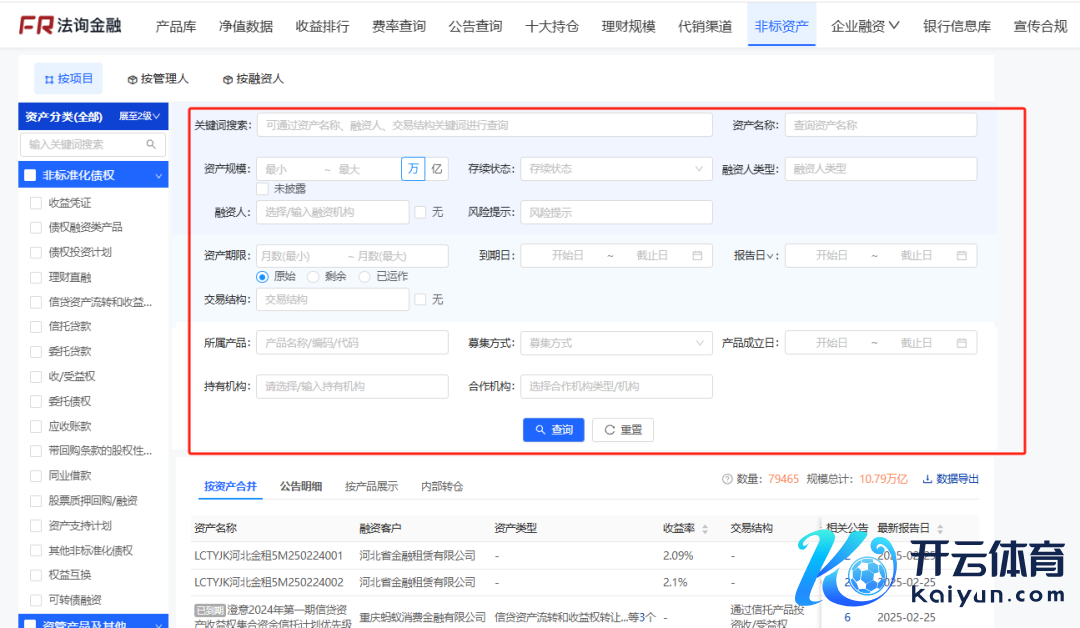Click the 重置 reset button

point(622,430)
